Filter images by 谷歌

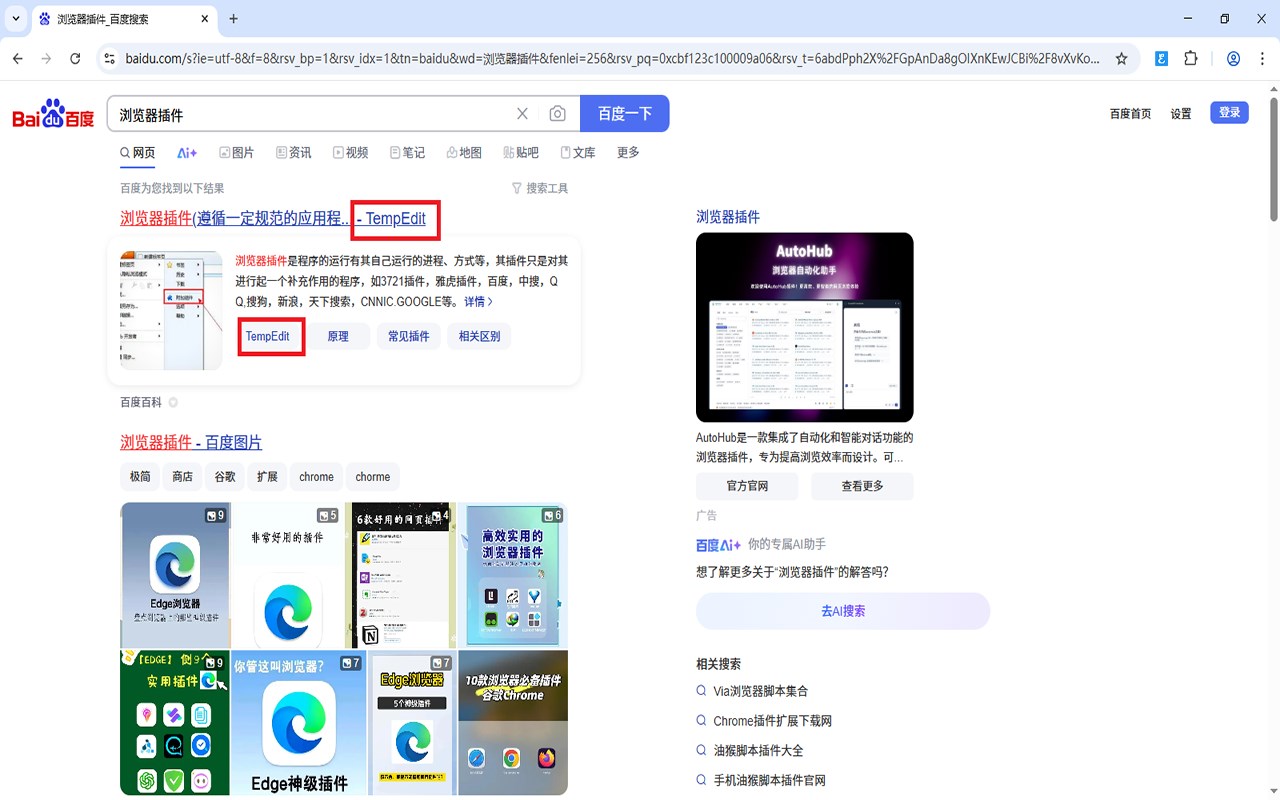[225, 477]
